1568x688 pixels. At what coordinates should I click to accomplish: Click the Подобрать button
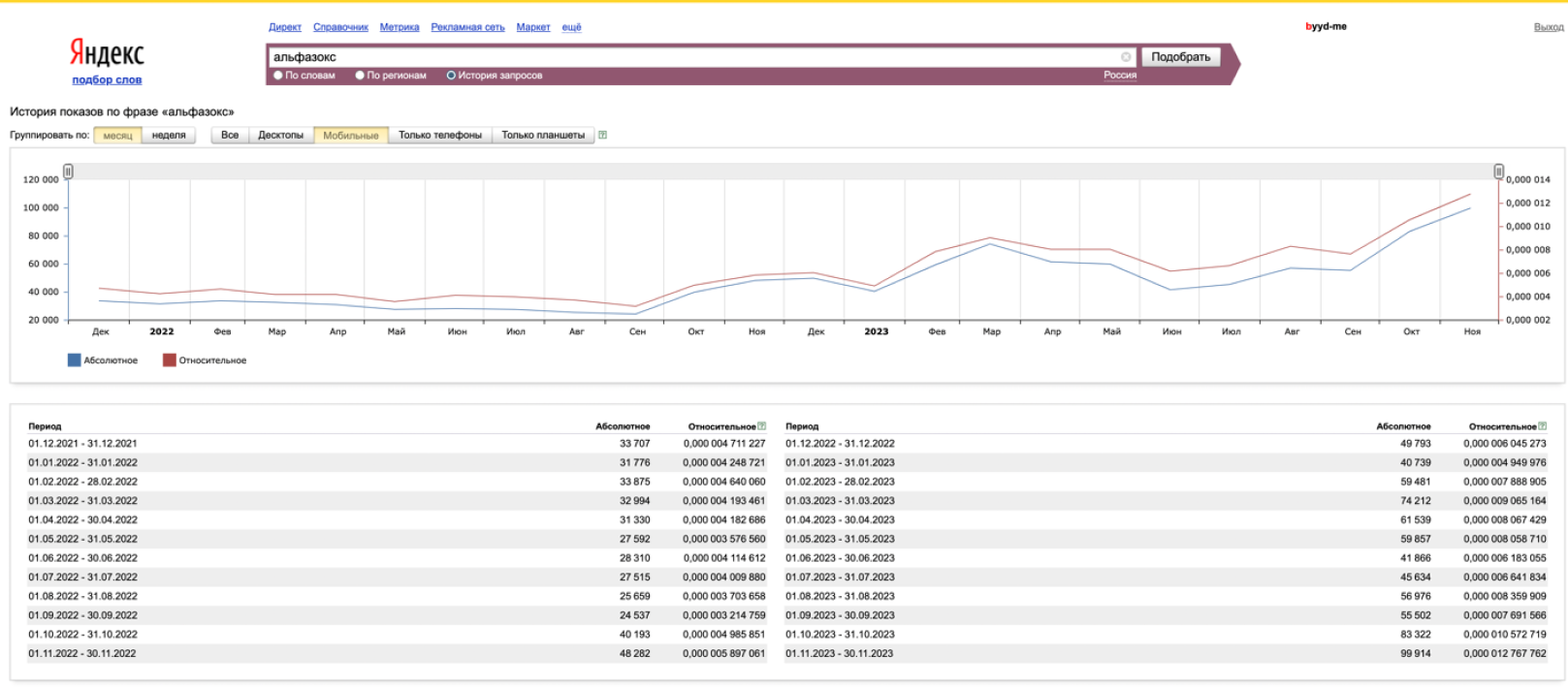(x=1180, y=57)
